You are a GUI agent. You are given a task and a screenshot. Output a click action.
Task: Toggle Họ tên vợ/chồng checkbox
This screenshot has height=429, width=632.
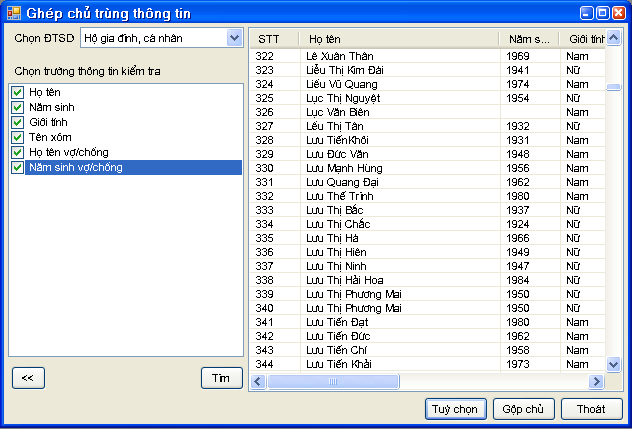point(17,152)
